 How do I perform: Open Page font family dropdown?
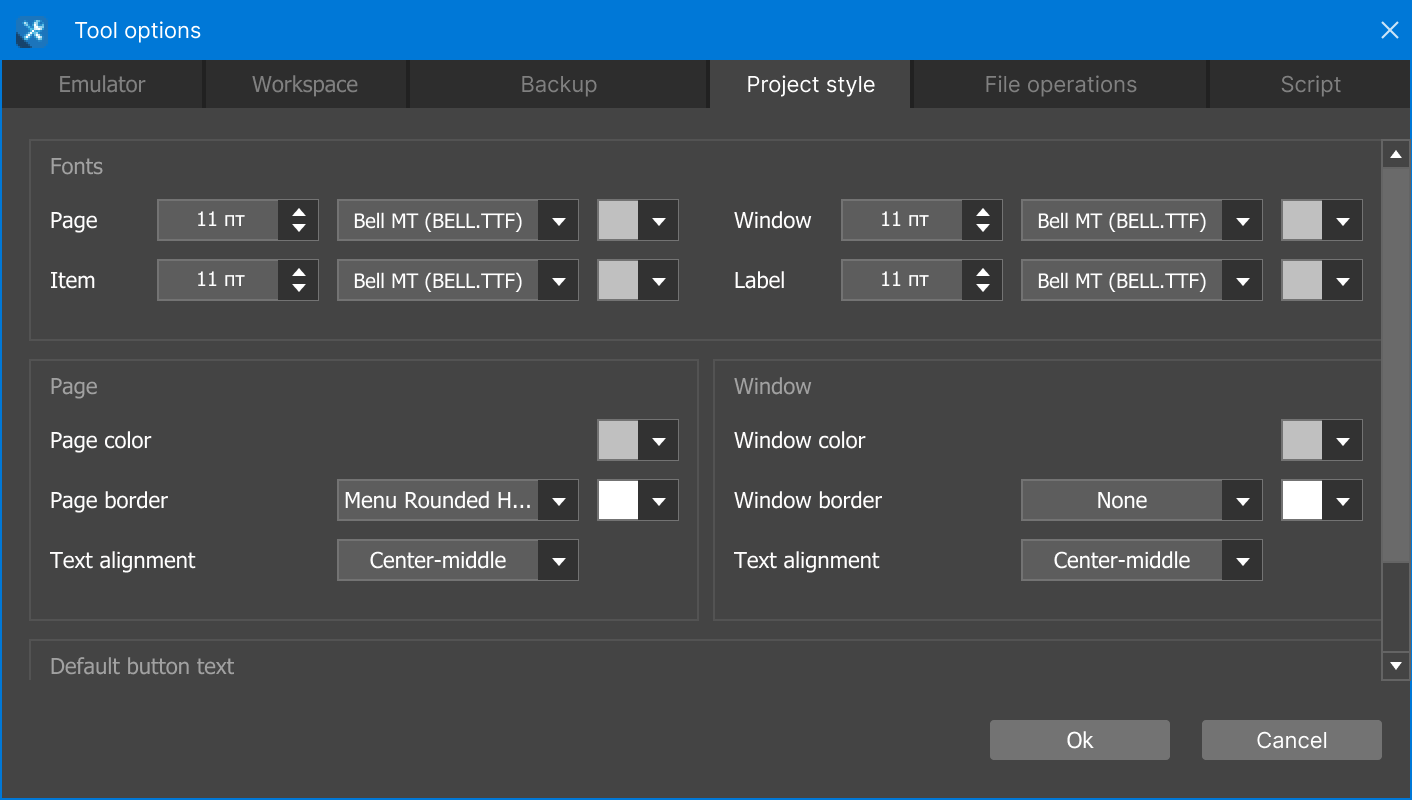pos(558,221)
